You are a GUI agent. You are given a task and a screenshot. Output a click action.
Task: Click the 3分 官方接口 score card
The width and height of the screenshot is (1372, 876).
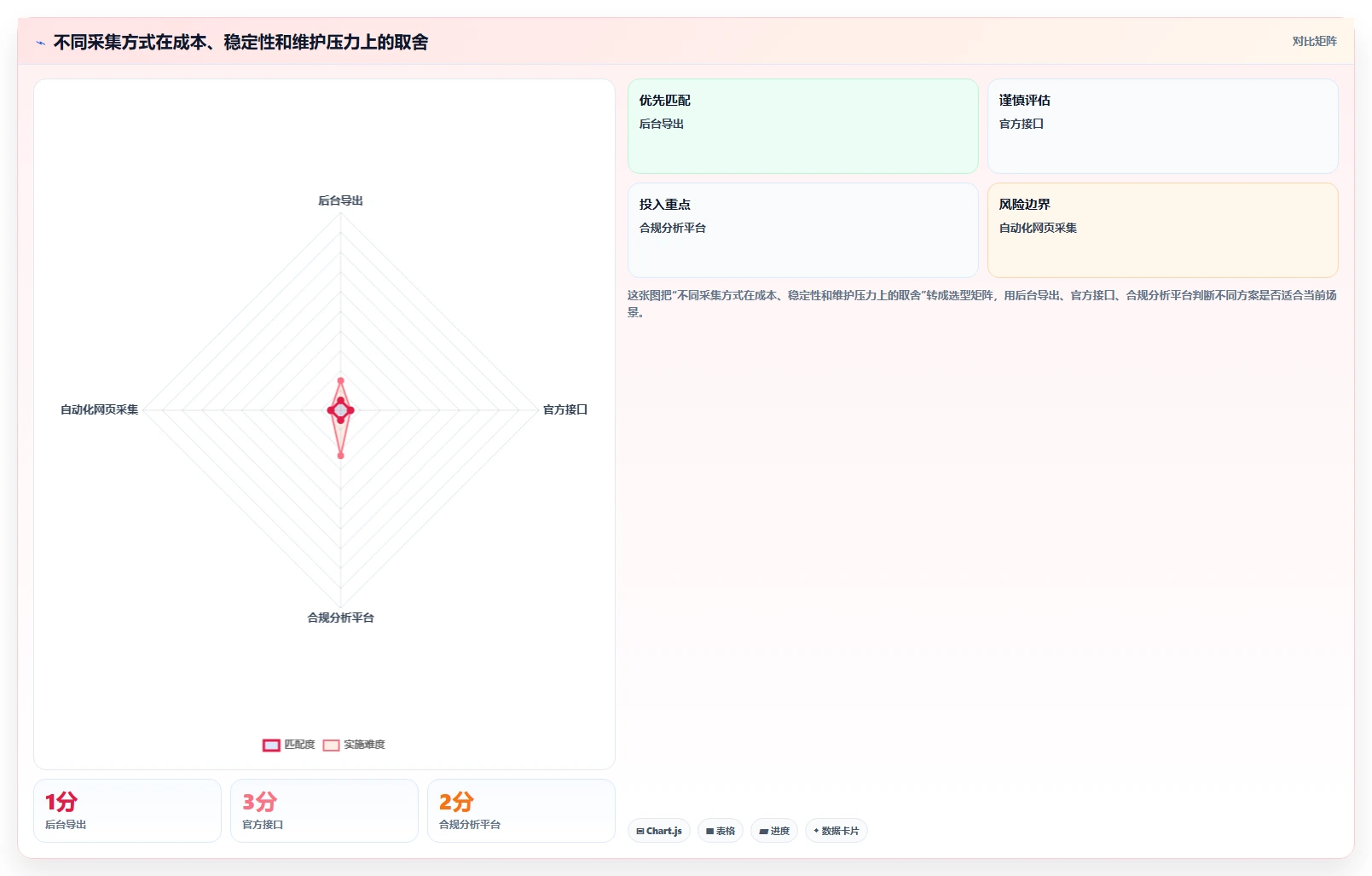(324, 810)
